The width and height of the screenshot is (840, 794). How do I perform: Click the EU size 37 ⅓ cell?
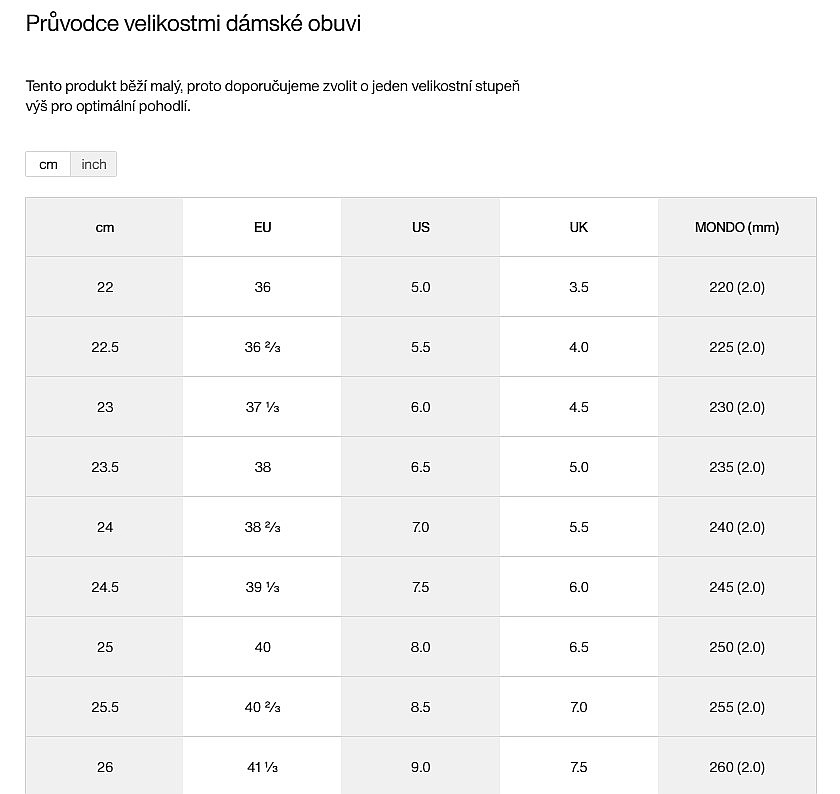262,407
